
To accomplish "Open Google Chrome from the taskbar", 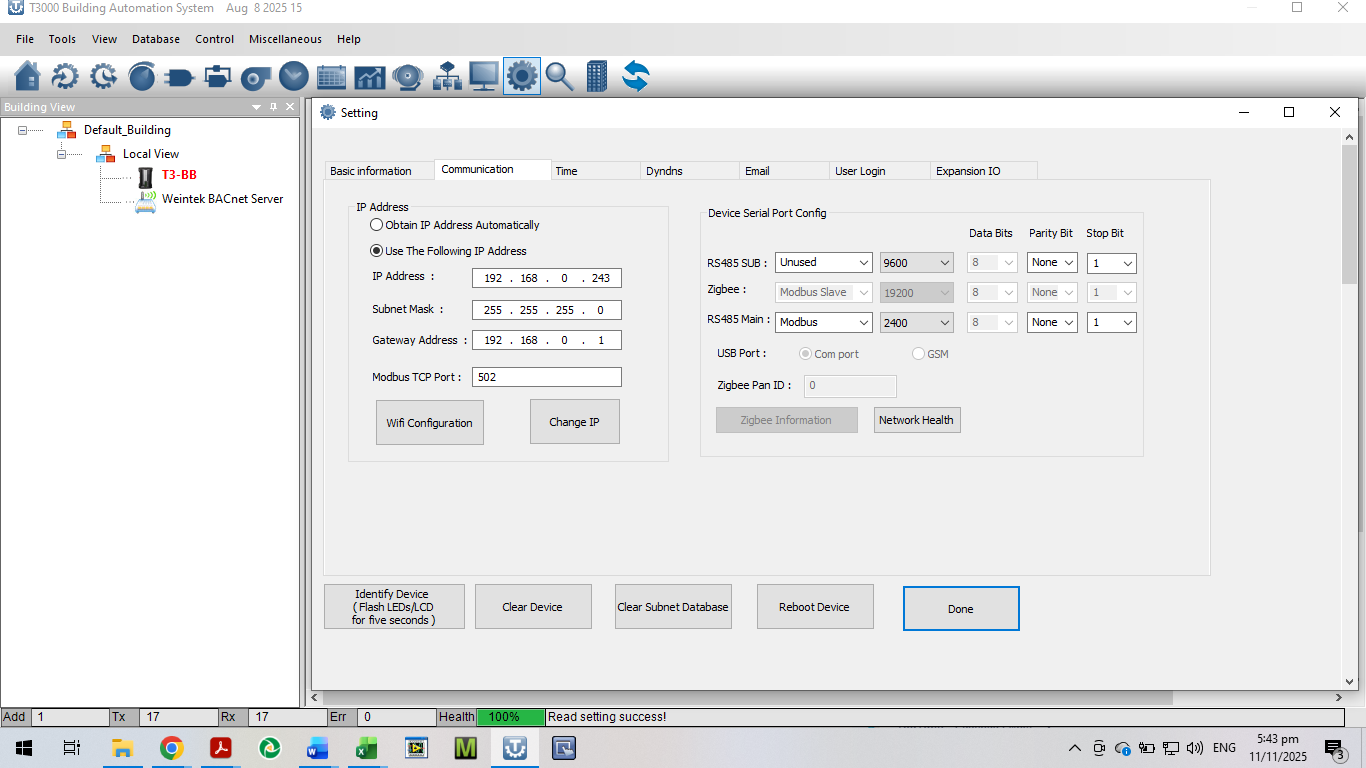I will 172,748.
